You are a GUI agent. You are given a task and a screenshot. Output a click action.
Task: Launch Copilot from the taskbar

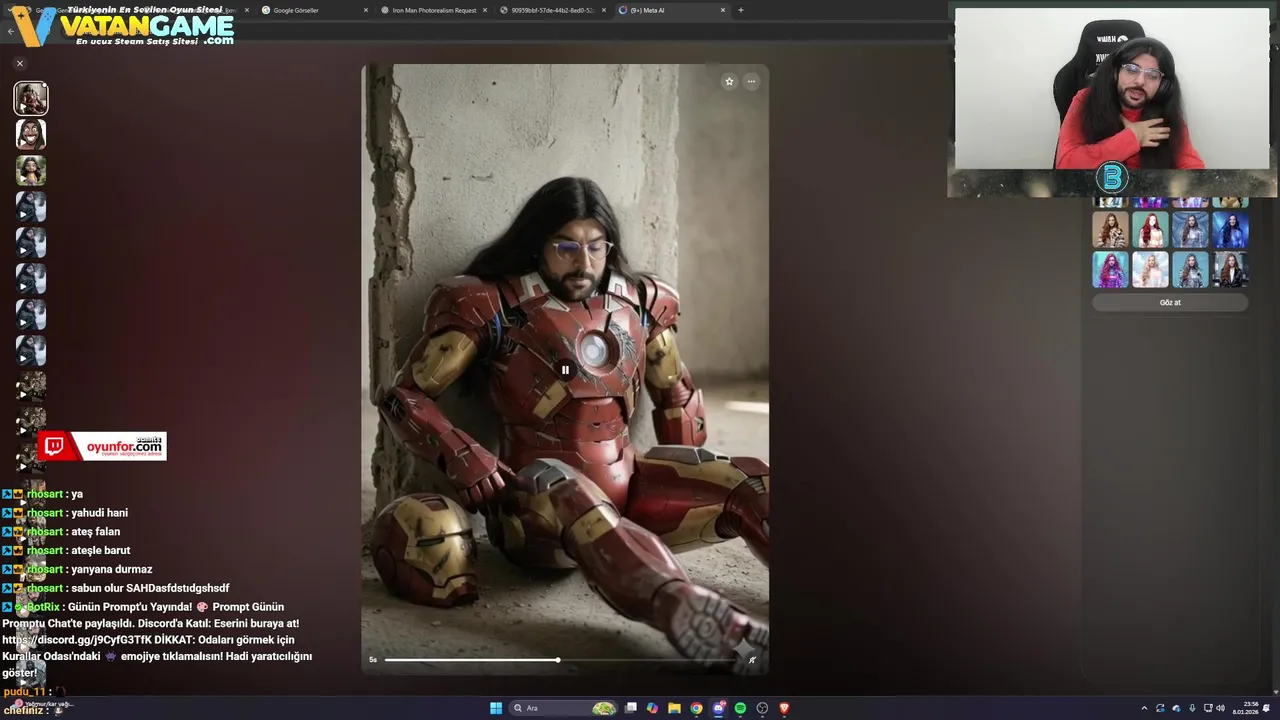click(653, 708)
